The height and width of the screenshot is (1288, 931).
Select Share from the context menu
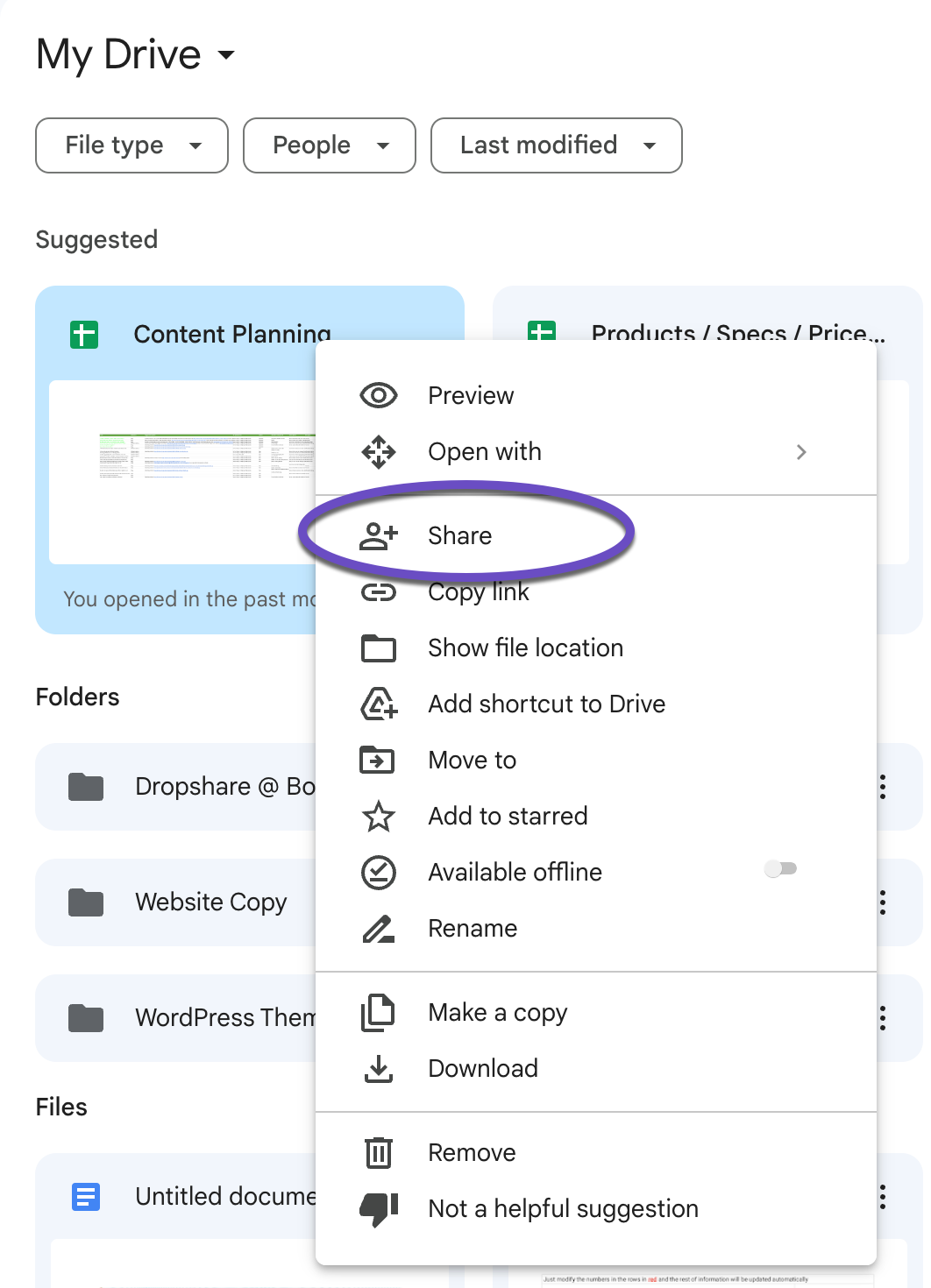pyautogui.click(x=459, y=535)
